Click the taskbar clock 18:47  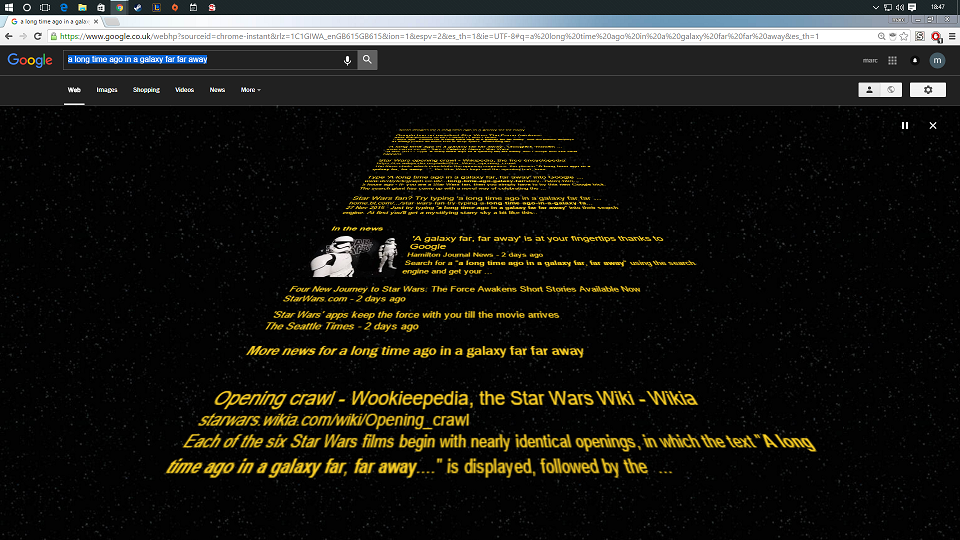point(937,7)
